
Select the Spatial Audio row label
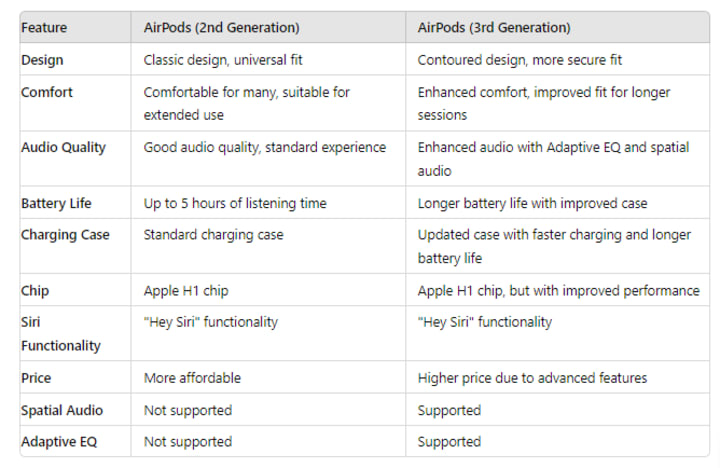tap(62, 410)
